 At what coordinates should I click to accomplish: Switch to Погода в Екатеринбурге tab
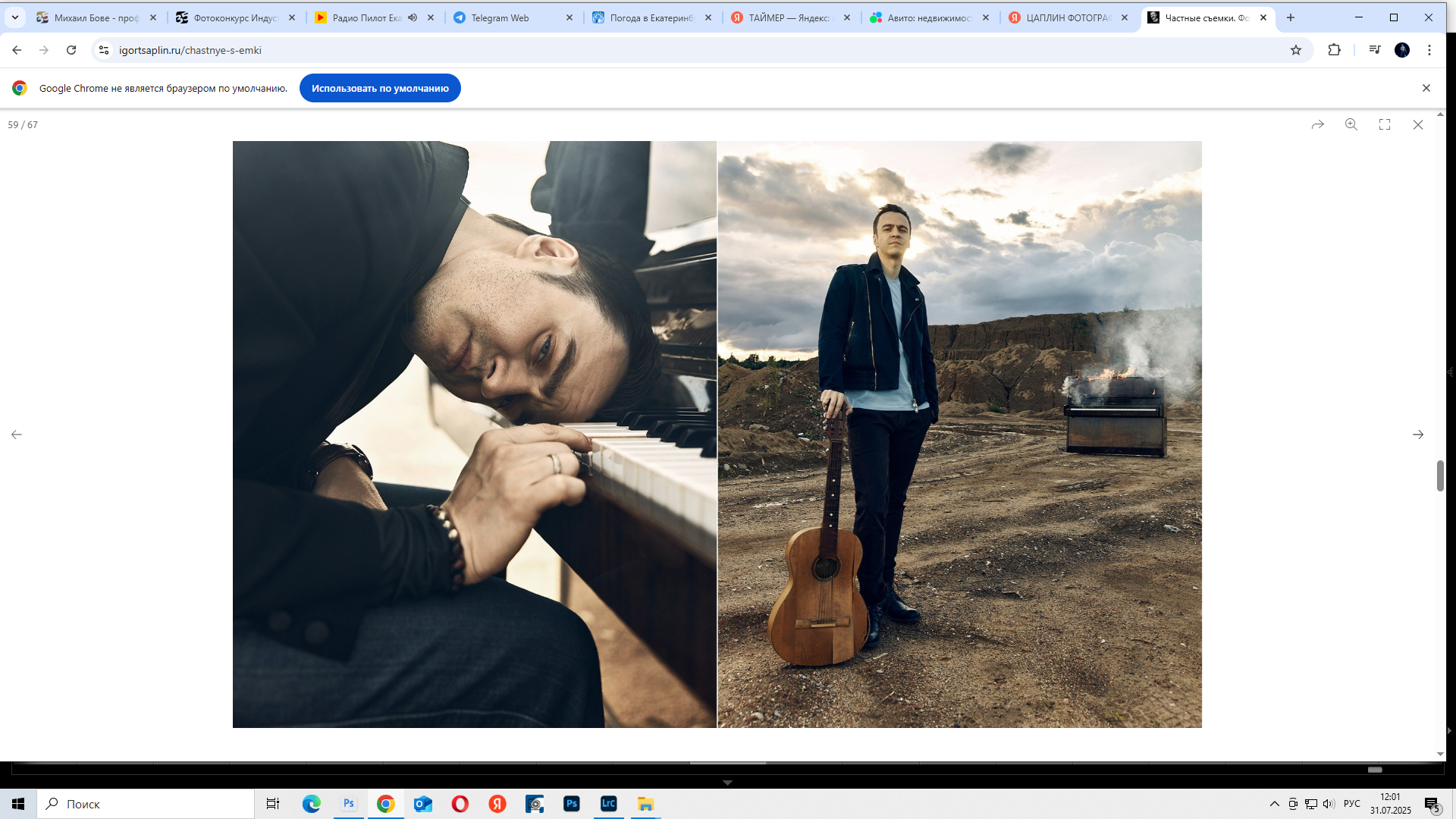651,17
